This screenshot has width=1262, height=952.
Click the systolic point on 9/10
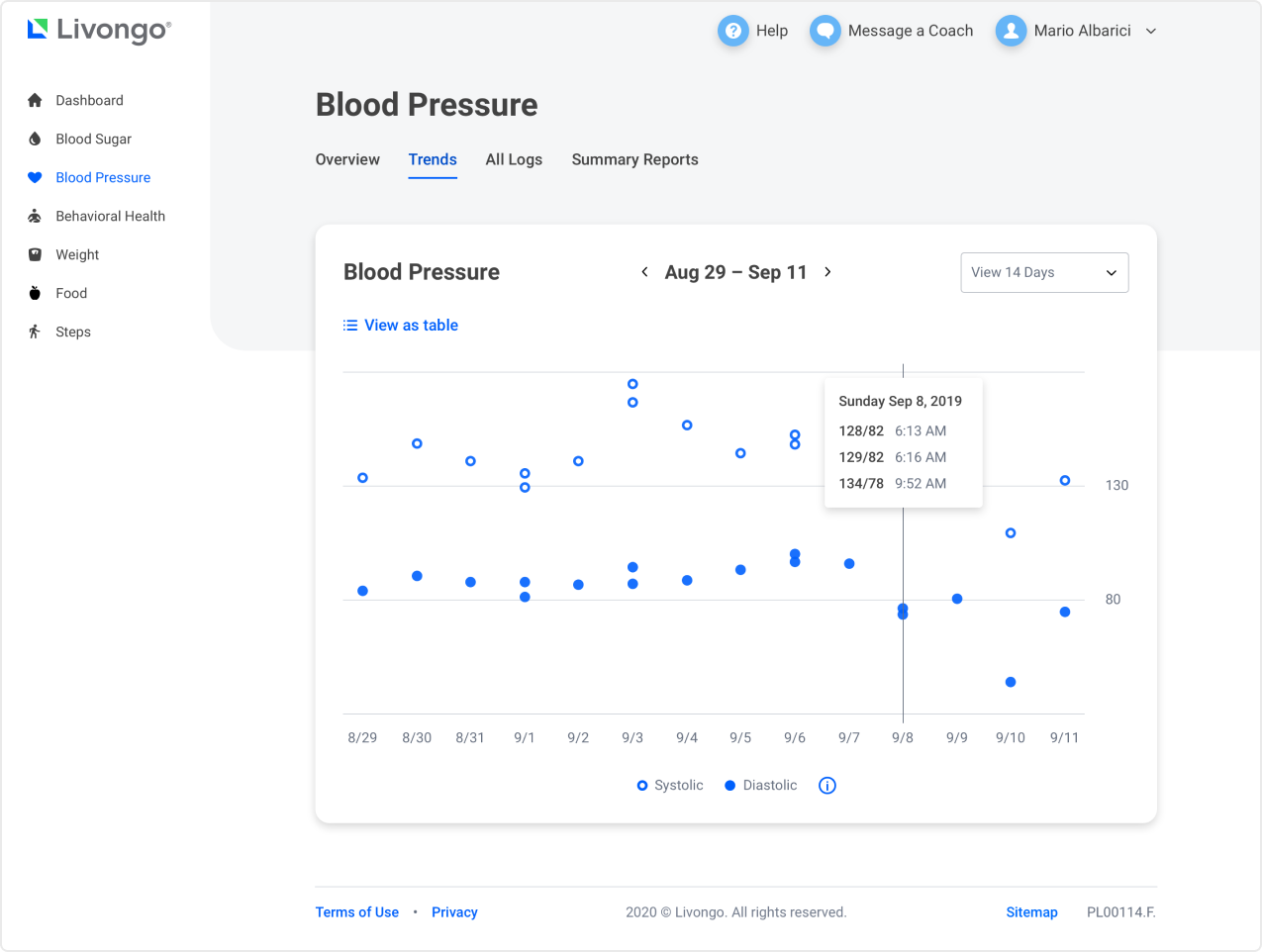click(x=1011, y=533)
